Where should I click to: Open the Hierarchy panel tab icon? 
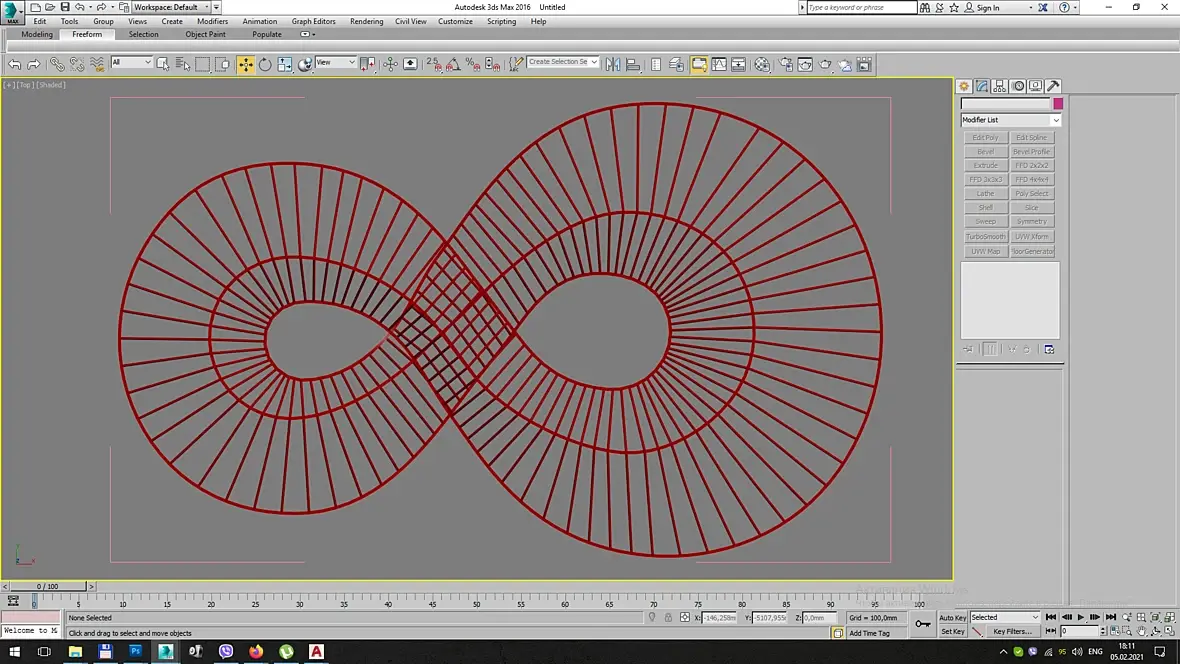(1000, 87)
